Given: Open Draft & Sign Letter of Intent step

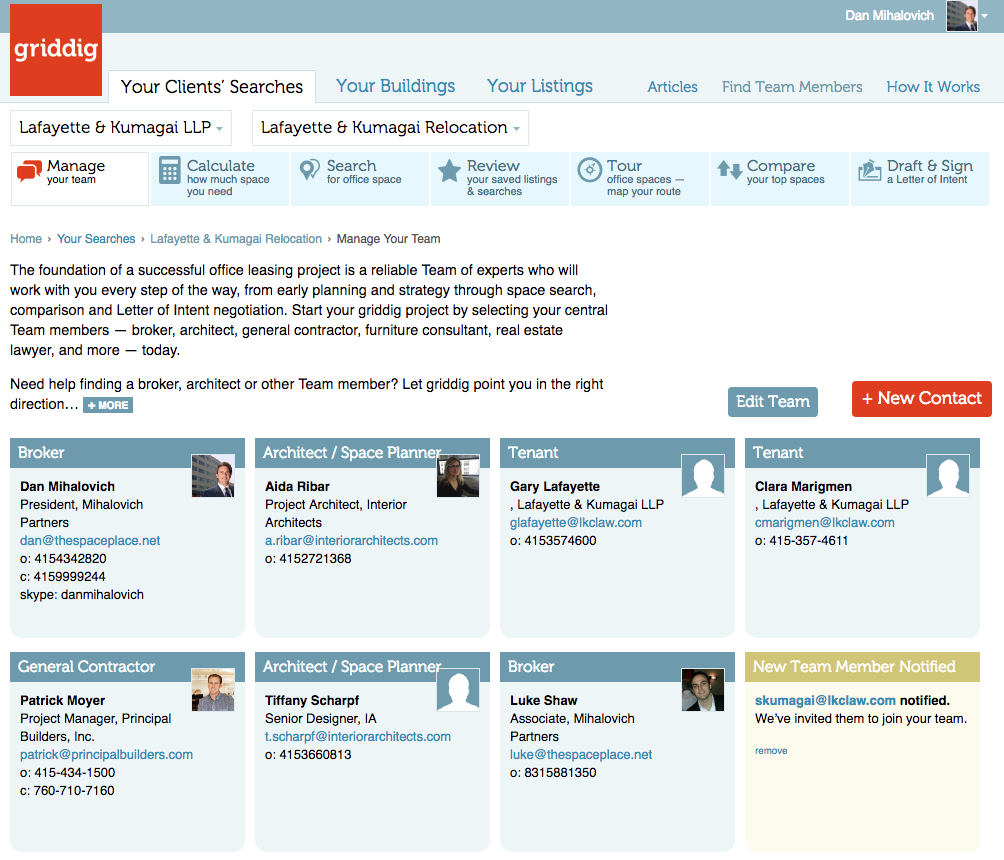Looking at the screenshot, I should (x=920, y=179).
